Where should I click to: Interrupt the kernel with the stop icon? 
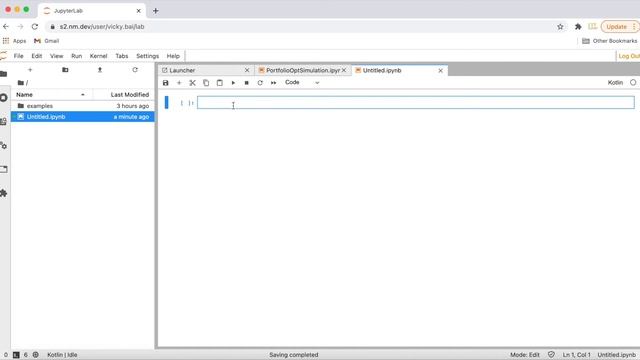click(247, 83)
